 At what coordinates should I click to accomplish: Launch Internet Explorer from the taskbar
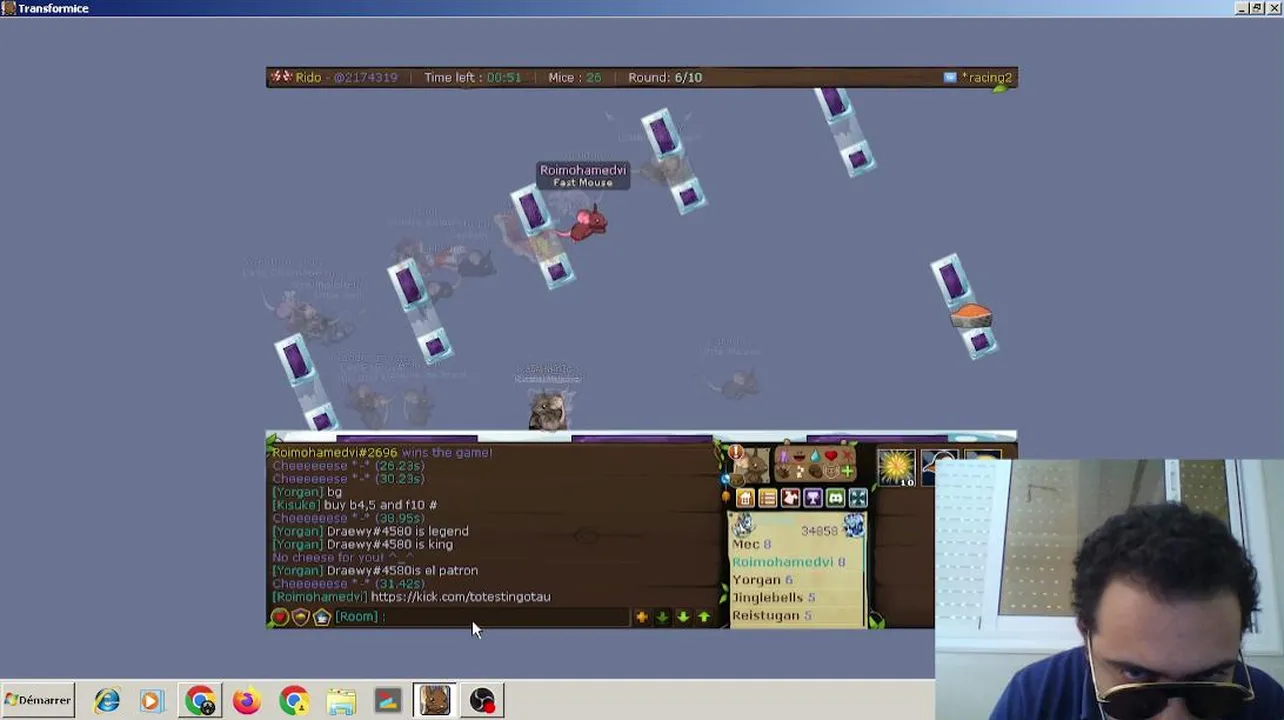pyautogui.click(x=107, y=701)
